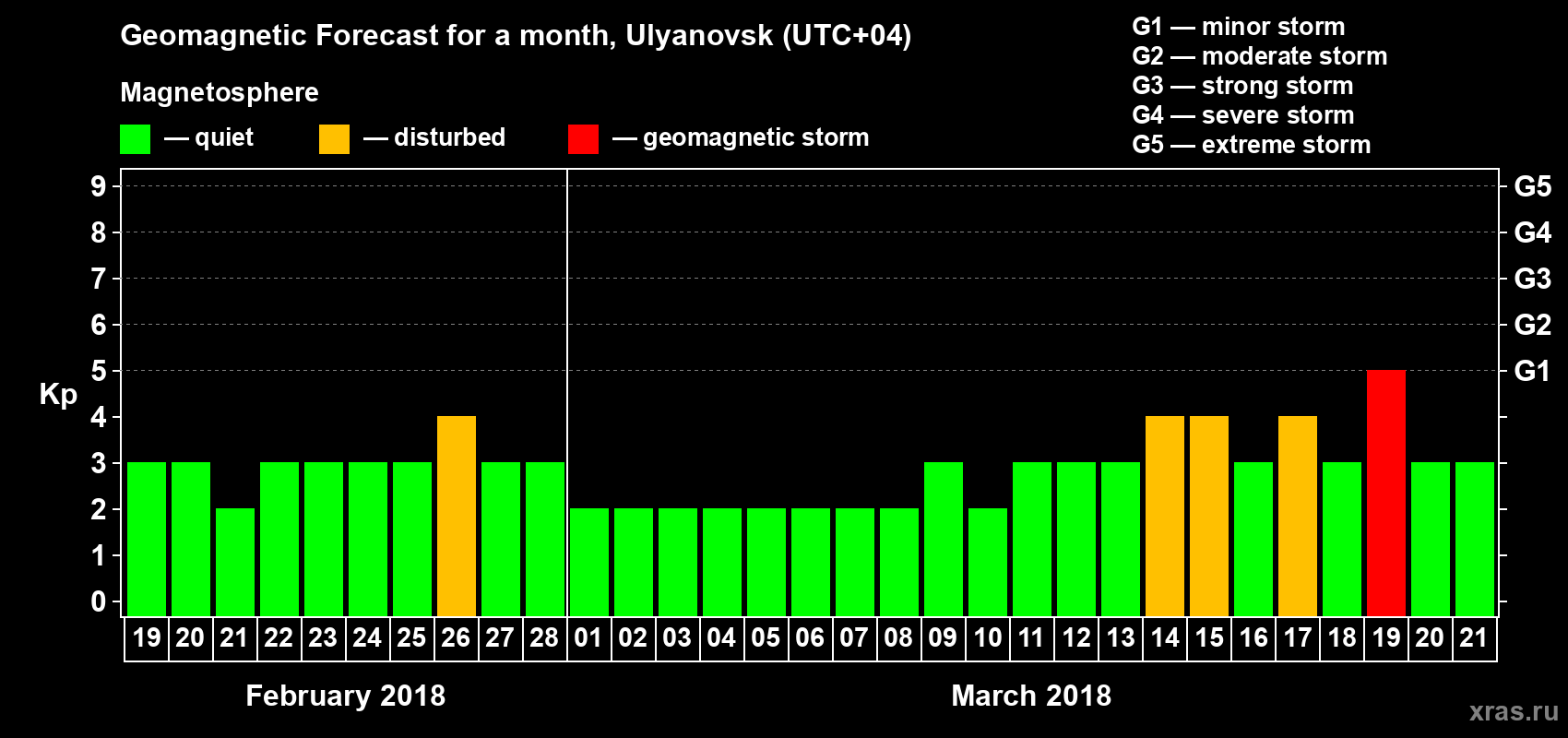Click the red geomagnetic storm legend swatch
This screenshot has width=1568, height=738.
point(583,139)
